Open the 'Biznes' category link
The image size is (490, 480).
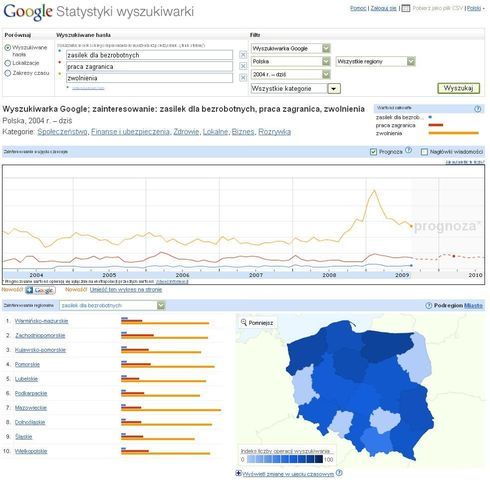tap(243, 132)
